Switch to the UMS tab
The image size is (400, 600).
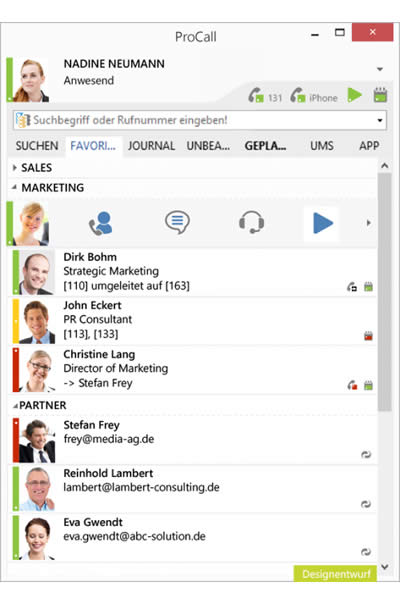[x=322, y=146]
